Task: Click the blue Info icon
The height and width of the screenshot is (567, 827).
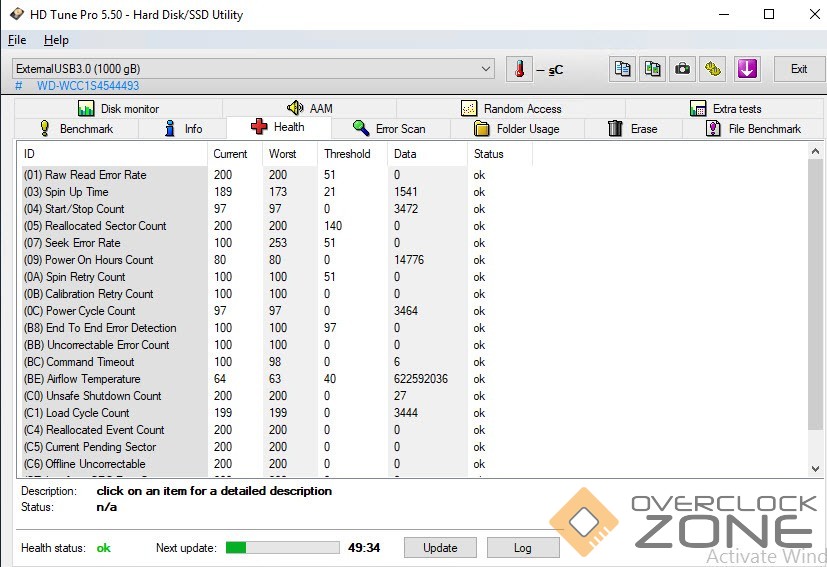Action: coord(170,129)
